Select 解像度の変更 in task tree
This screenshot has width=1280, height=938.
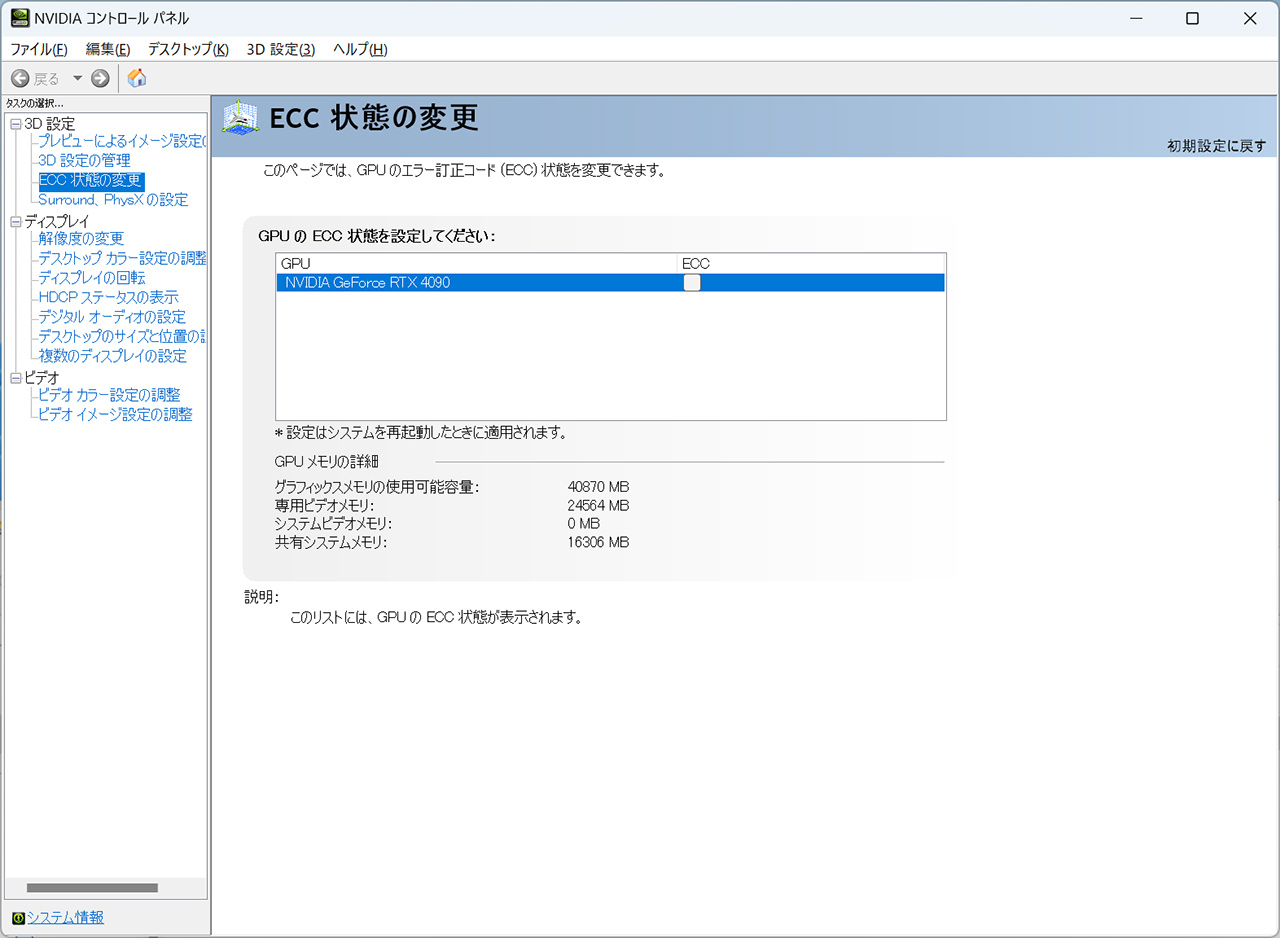tap(81, 238)
